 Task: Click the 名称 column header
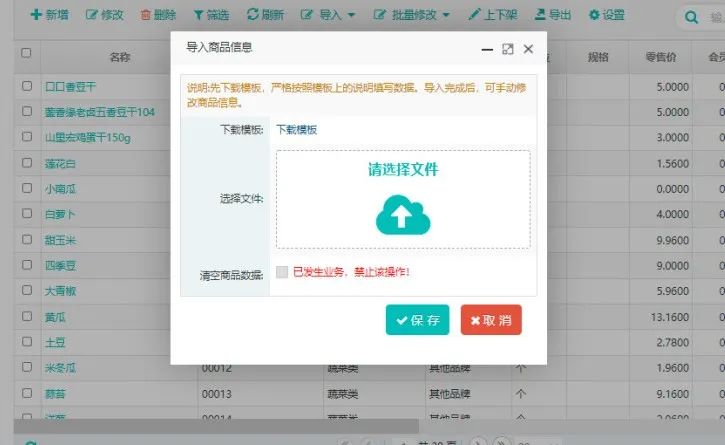[120, 57]
